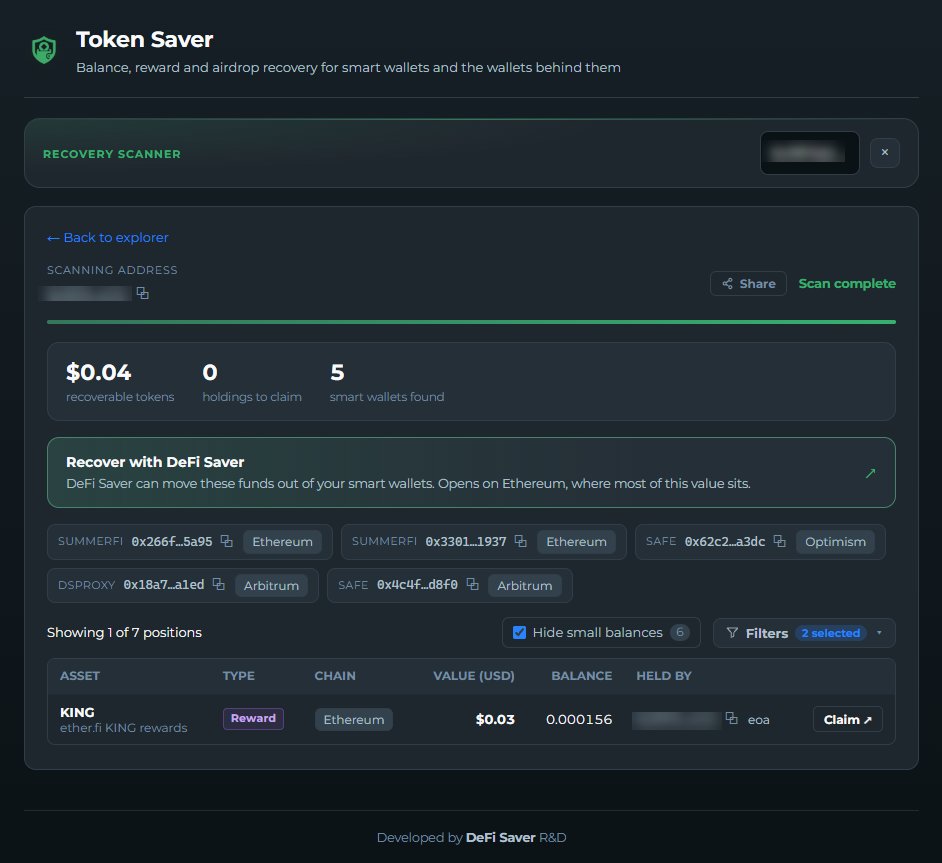The image size is (942, 863).
Task: Click the blurred wallet address field
Action: pyautogui.click(x=809, y=153)
